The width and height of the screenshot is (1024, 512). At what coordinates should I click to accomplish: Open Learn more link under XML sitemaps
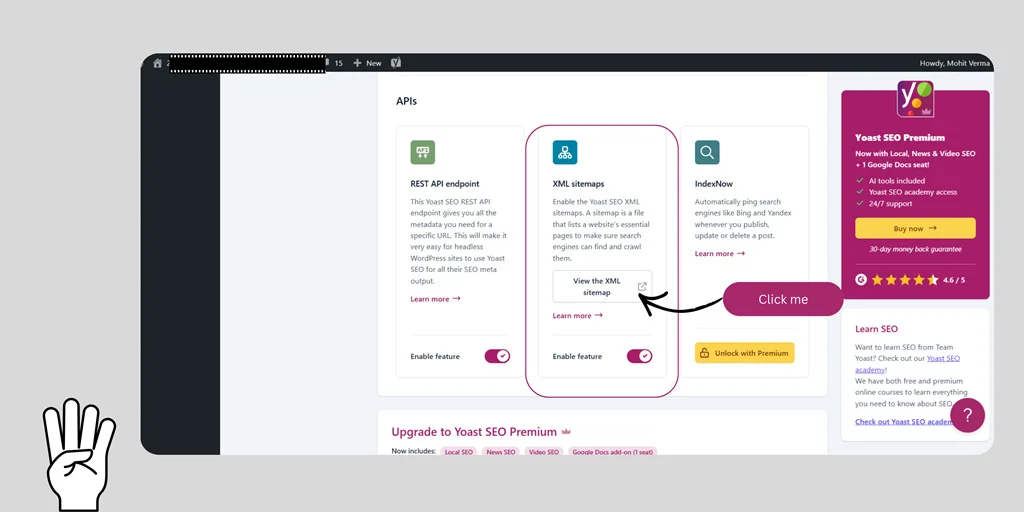pyautogui.click(x=577, y=316)
